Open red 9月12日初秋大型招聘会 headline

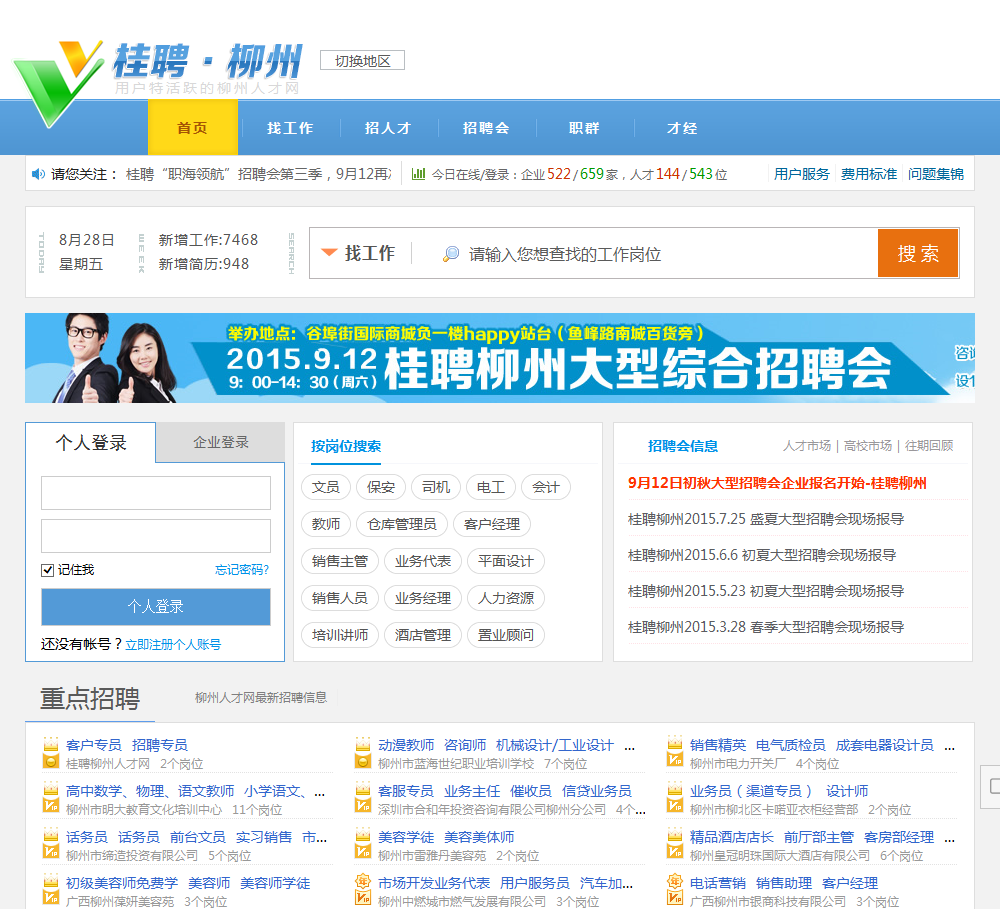point(777,483)
